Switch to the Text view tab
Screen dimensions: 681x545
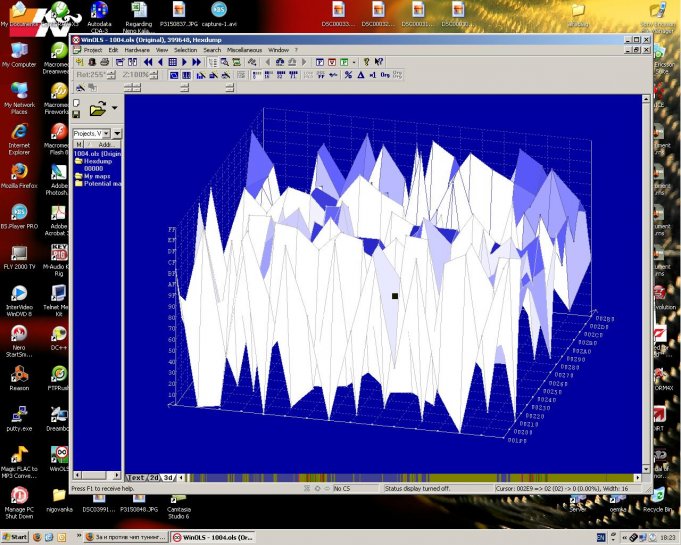(x=135, y=478)
